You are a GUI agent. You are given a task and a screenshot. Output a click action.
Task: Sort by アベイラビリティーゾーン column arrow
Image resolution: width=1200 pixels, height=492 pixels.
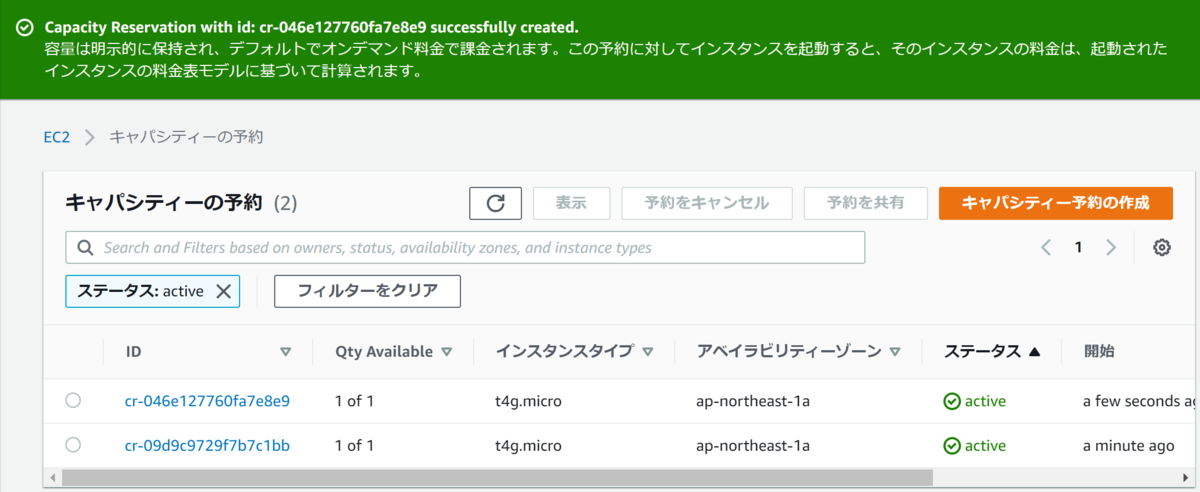pyautogui.click(x=895, y=352)
